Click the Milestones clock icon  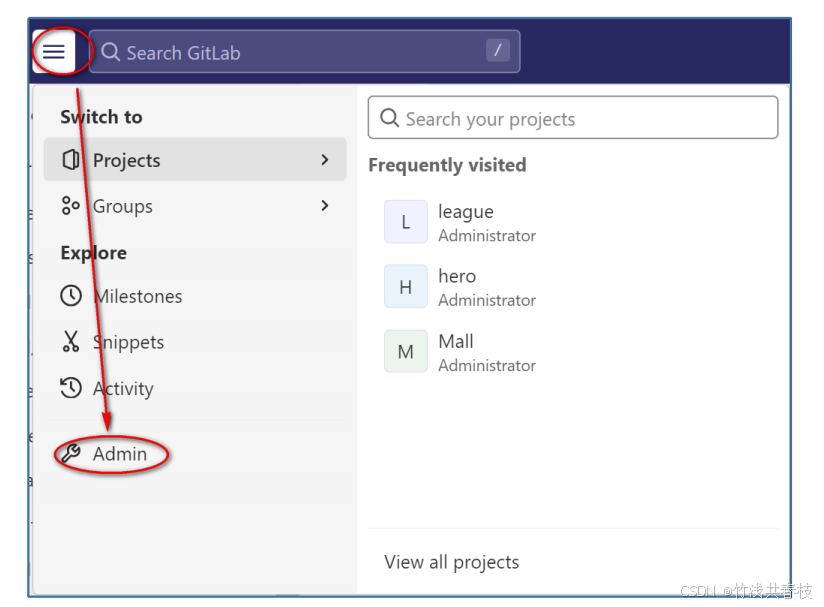tap(71, 296)
